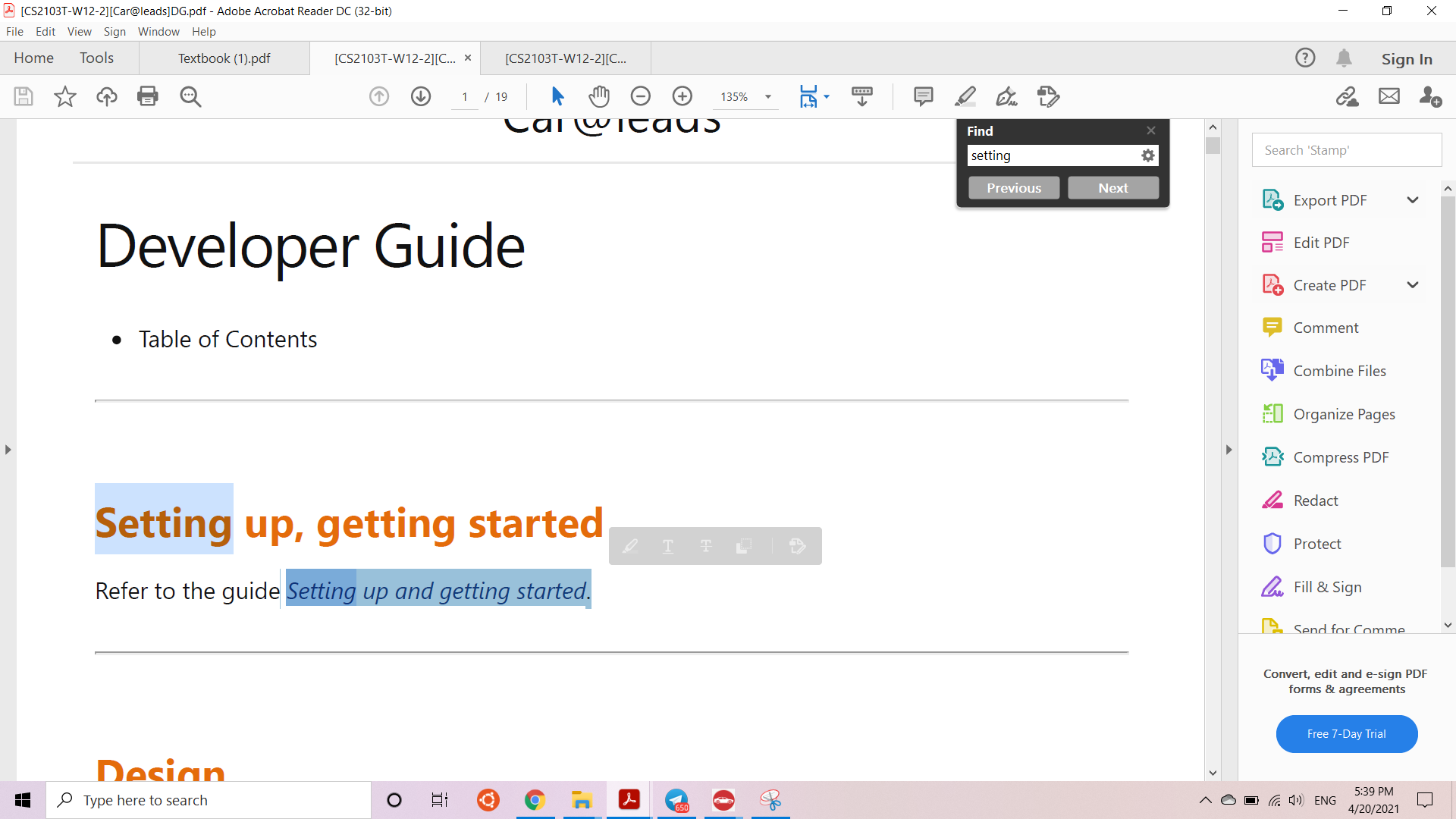1456x819 pixels.
Task: Click the Search 'Stamp' tools field
Action: point(1347,150)
